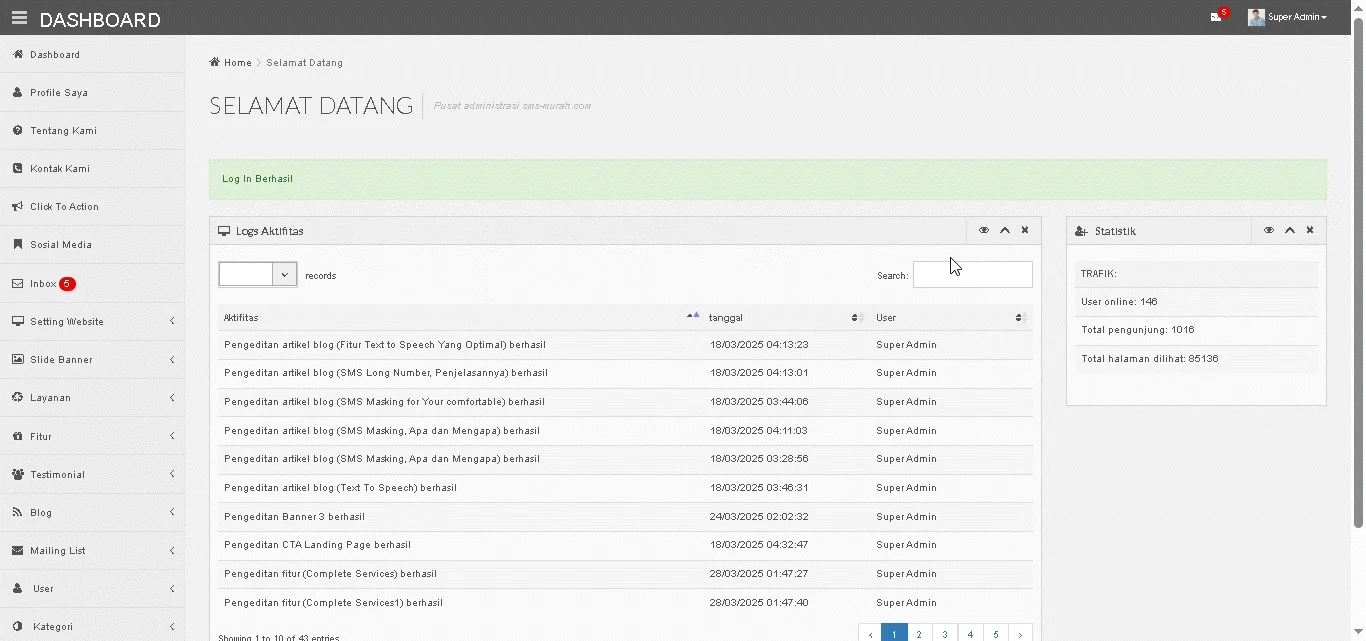Click the Super Admin avatar picture
Image resolution: width=1366 pixels, height=641 pixels.
1256,17
